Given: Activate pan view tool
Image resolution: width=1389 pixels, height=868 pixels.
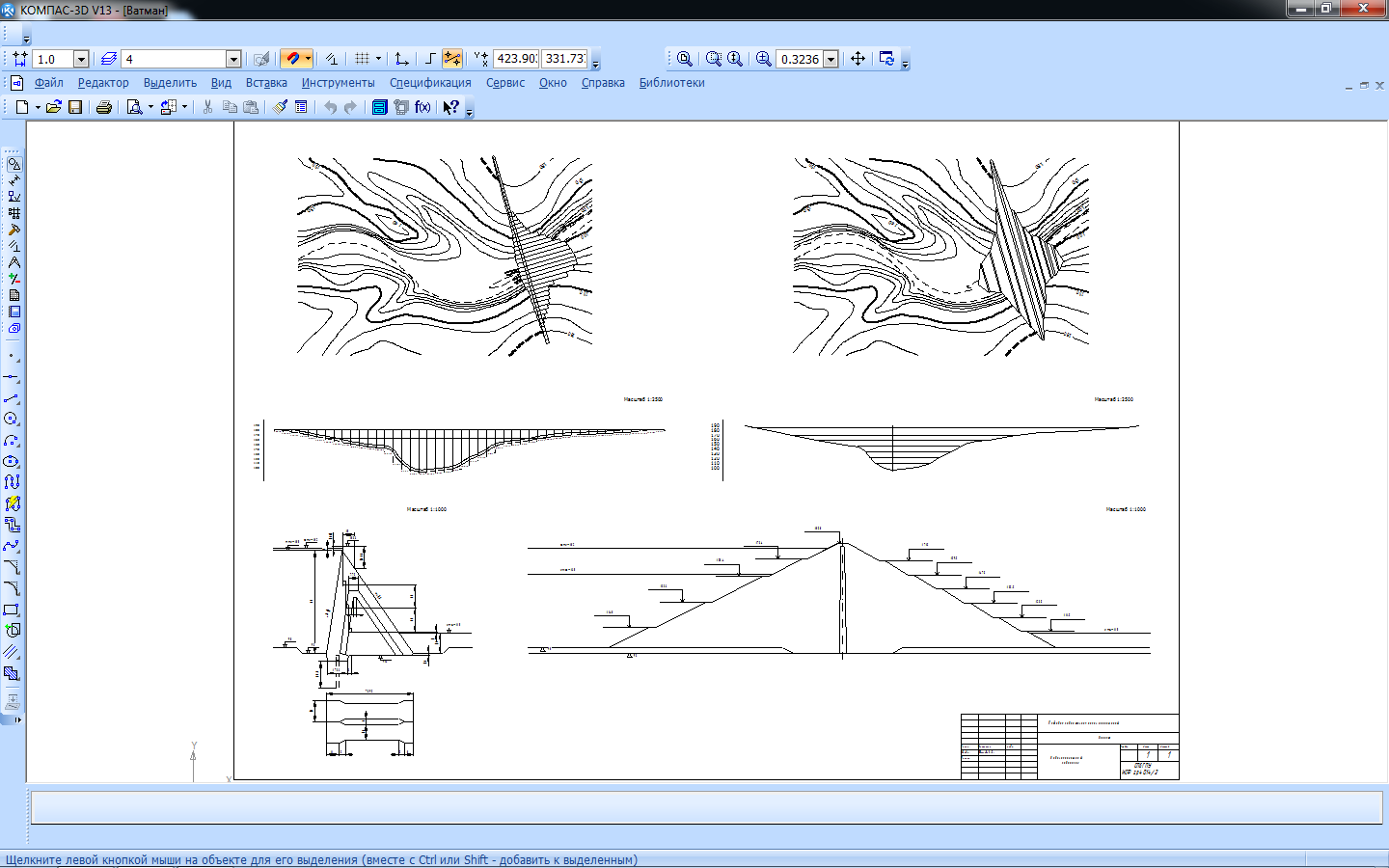Looking at the screenshot, I should pyautogui.click(x=858, y=59).
